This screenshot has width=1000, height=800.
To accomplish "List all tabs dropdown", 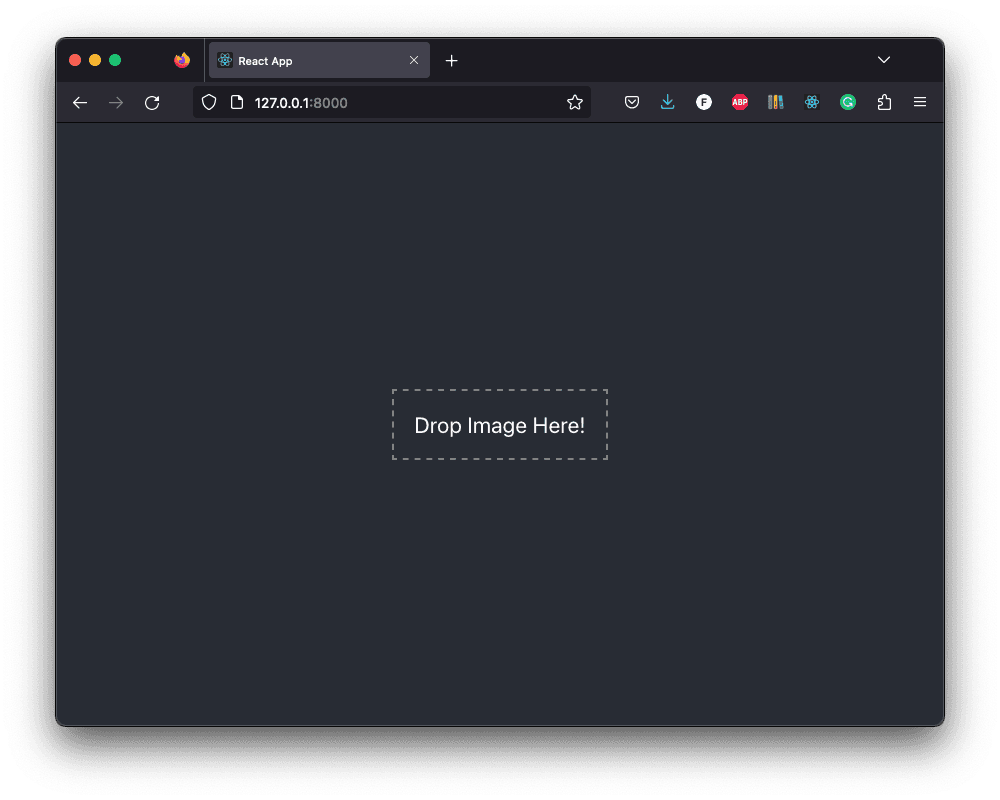I will coord(884,60).
